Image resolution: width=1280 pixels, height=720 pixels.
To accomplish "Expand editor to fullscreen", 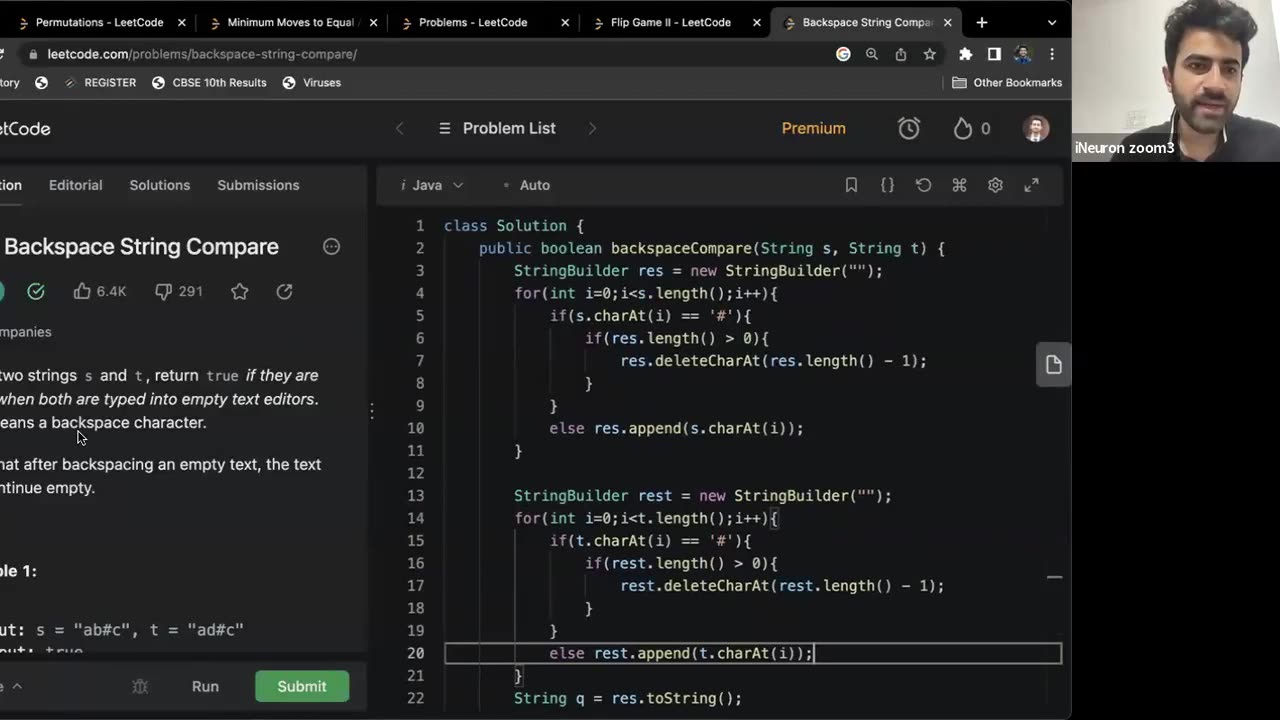I will click(x=1031, y=185).
